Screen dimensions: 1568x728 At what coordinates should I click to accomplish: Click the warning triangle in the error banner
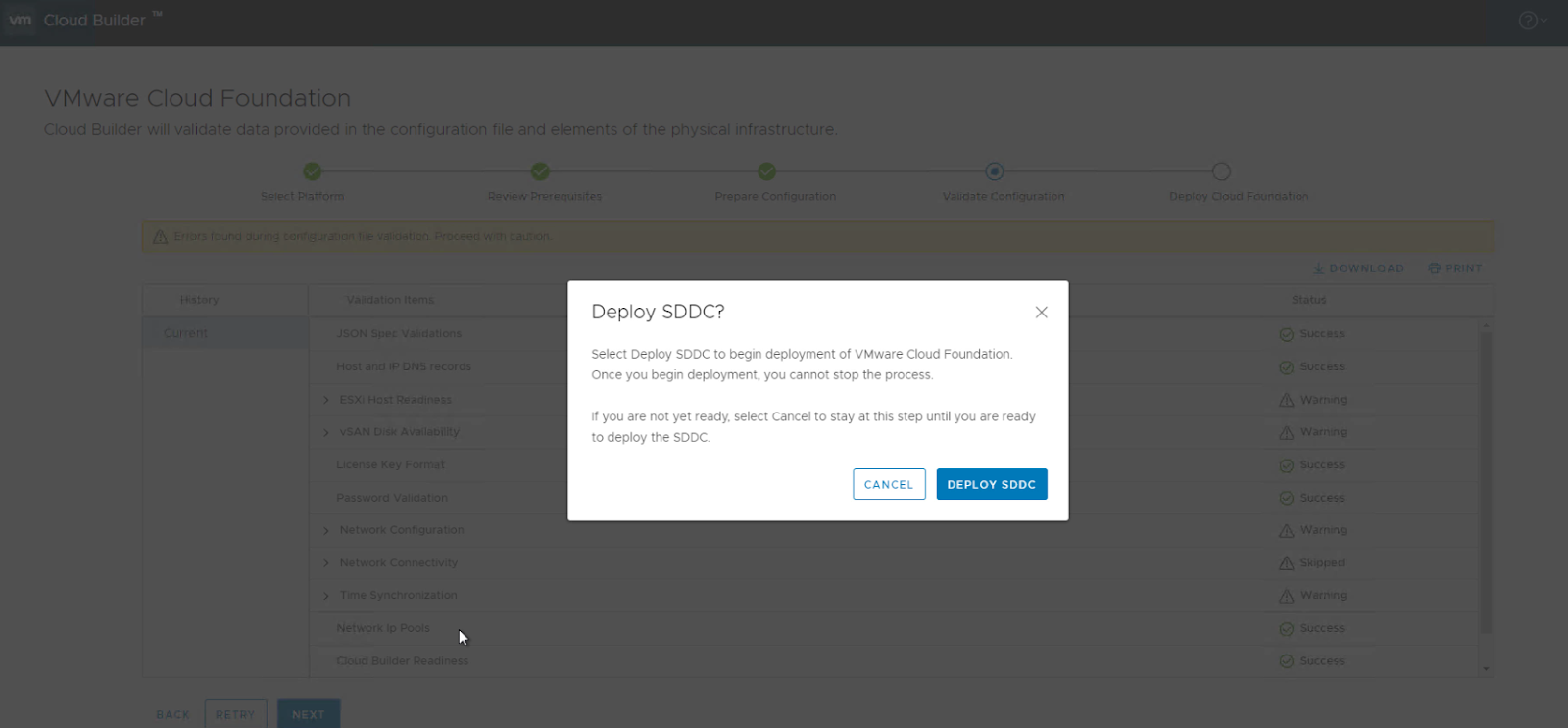pyautogui.click(x=161, y=236)
